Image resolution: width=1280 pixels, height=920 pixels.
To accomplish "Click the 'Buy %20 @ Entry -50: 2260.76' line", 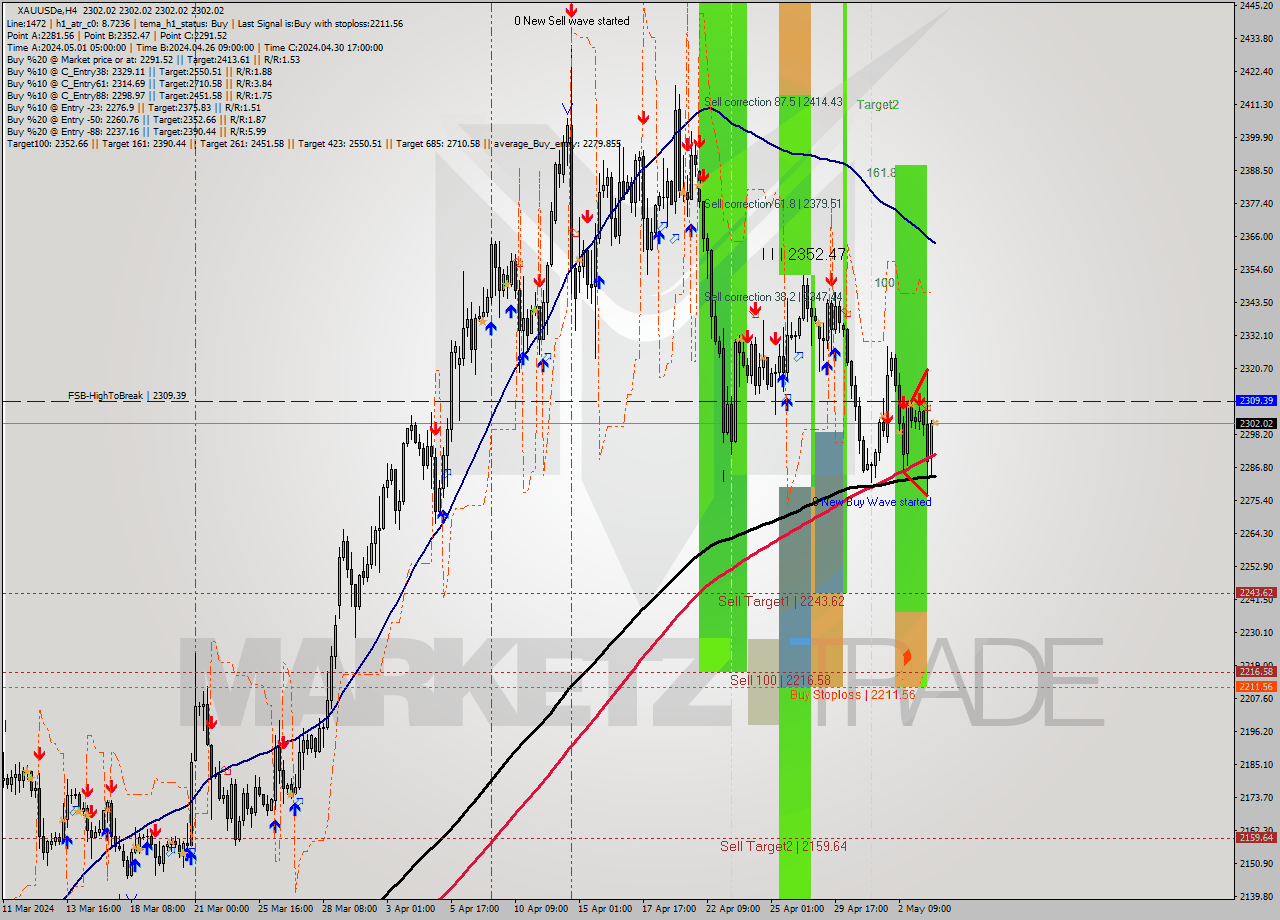I will (x=136, y=119).
